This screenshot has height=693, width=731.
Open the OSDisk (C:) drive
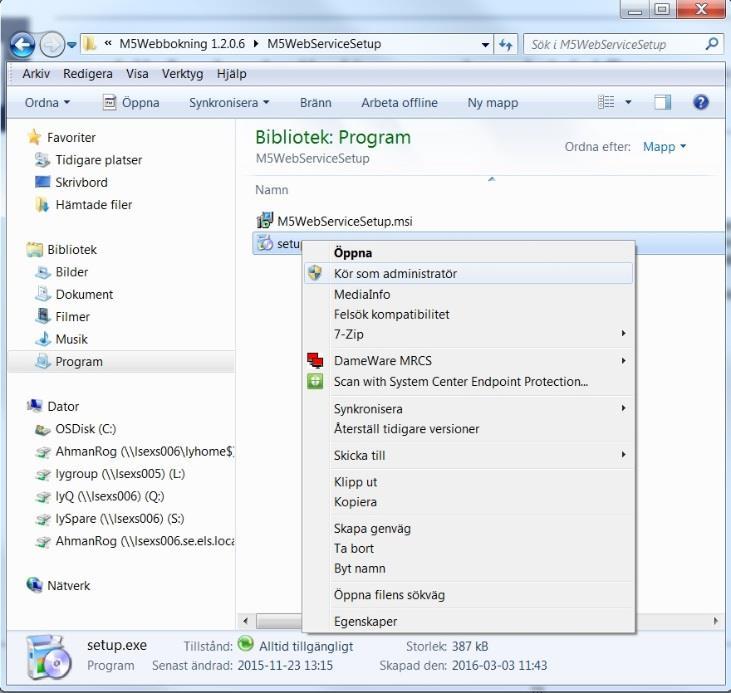(85, 429)
